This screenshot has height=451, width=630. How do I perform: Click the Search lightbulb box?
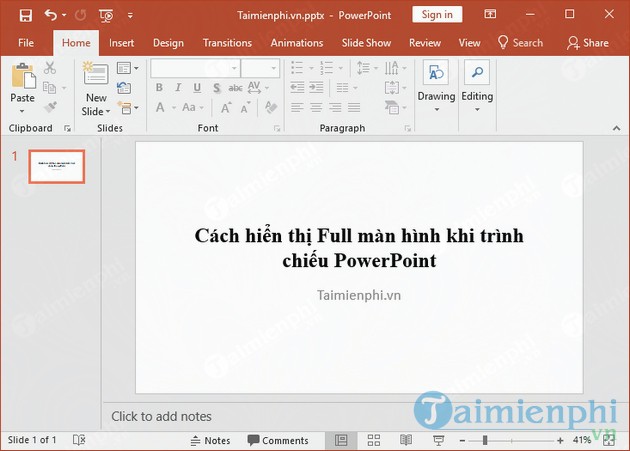520,43
